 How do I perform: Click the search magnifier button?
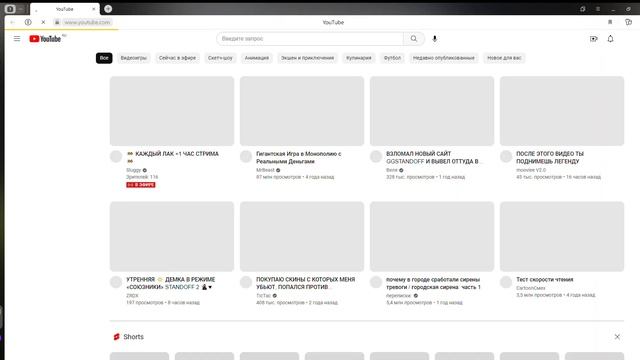coord(414,39)
